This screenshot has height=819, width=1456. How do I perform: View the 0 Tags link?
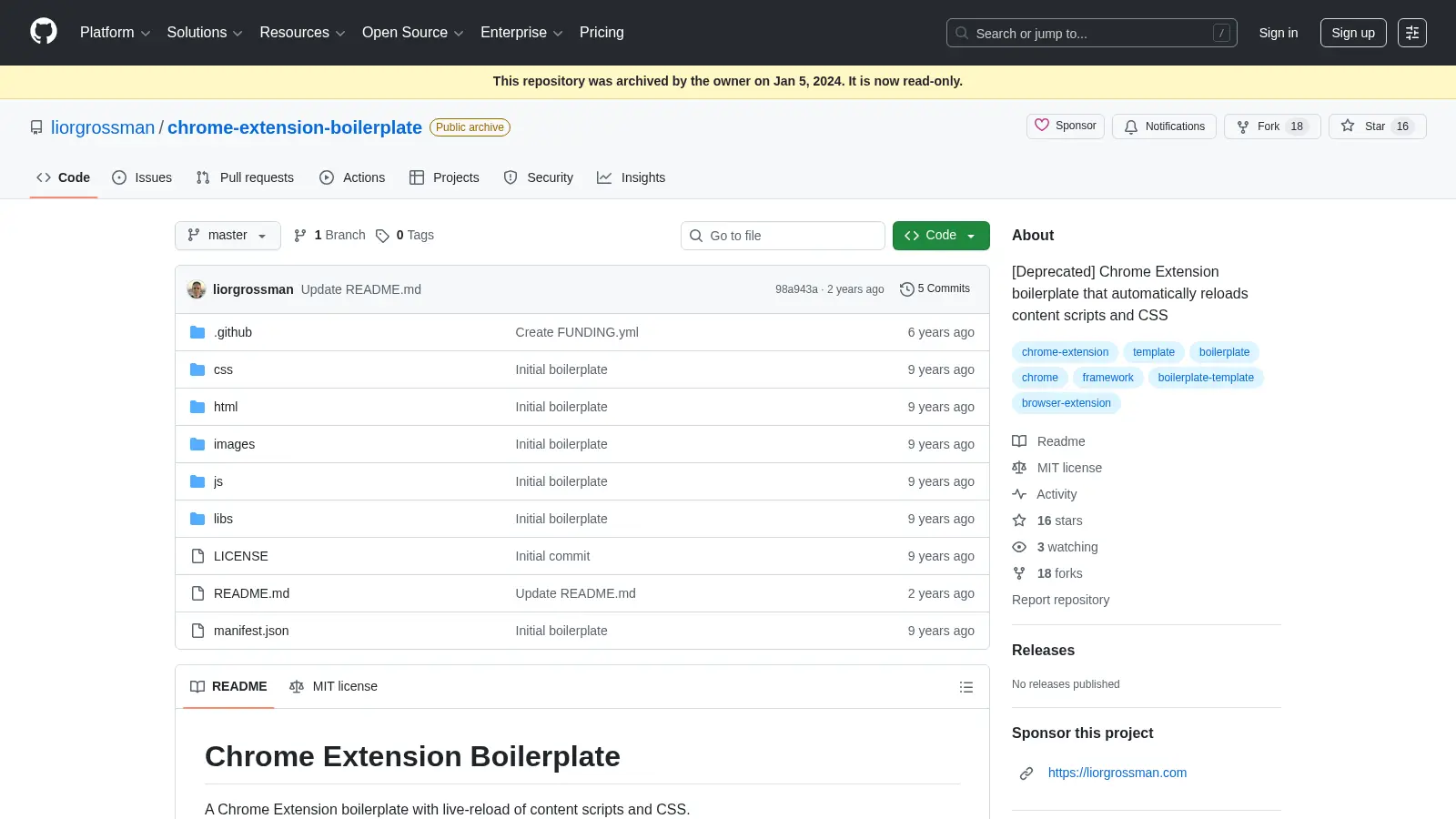(x=405, y=235)
